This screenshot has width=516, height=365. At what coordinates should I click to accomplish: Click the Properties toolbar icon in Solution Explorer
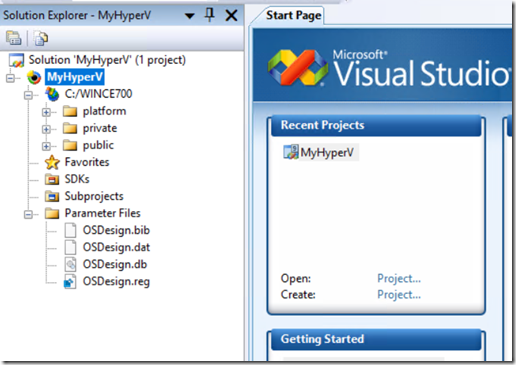14,38
